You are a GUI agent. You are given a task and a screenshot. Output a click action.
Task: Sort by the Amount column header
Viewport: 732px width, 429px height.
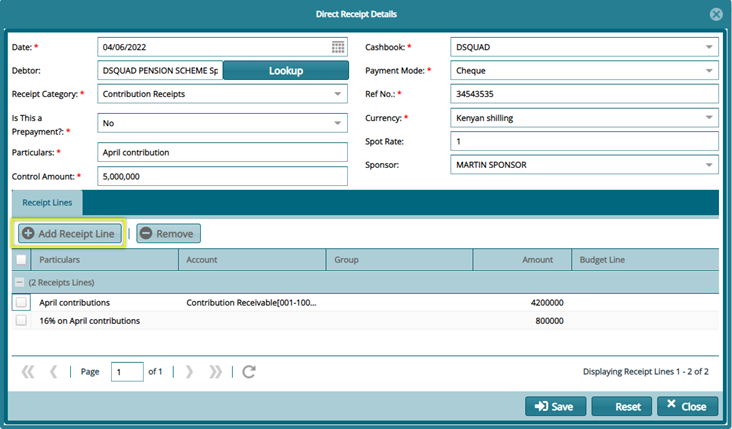[522, 260]
